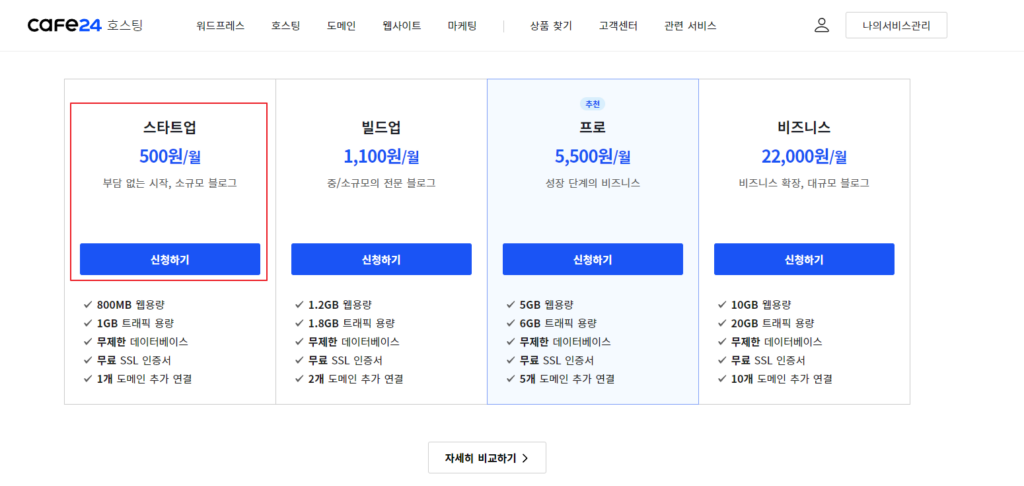Click 신청하기 for the 프로 plan

[x=592, y=259]
